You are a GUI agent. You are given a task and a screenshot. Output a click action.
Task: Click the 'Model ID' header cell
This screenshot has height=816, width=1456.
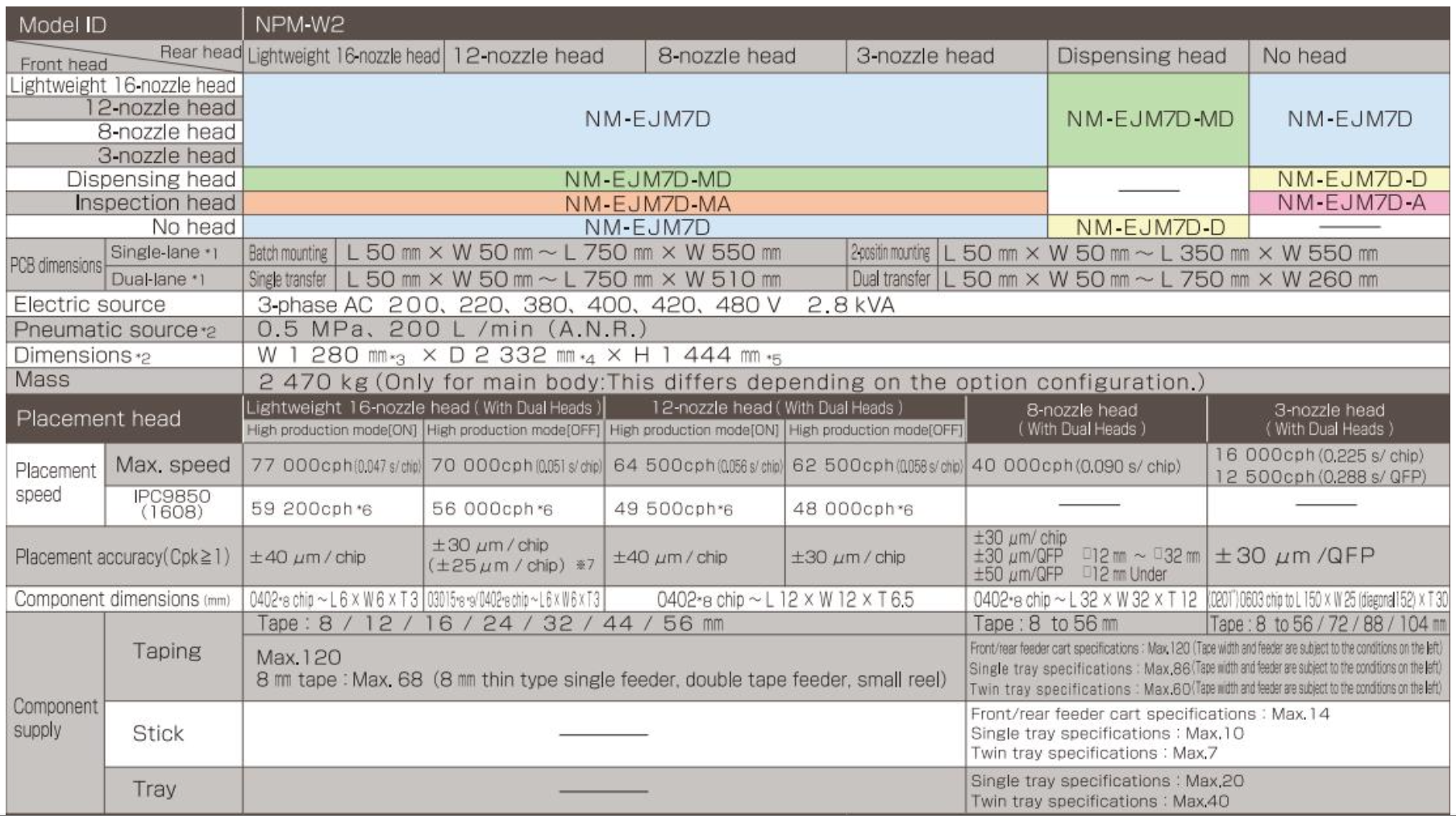(123, 24)
